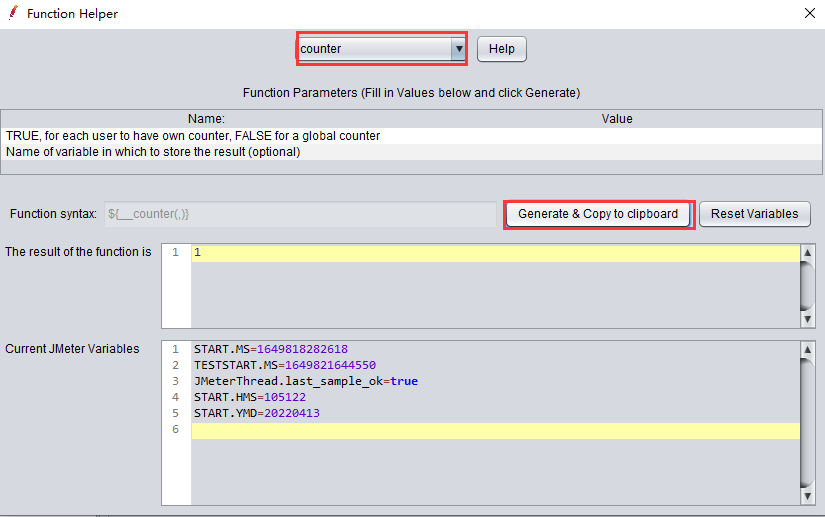The width and height of the screenshot is (825, 517).
Task: Click the dropdown arrow next to counter
Action: point(458,49)
